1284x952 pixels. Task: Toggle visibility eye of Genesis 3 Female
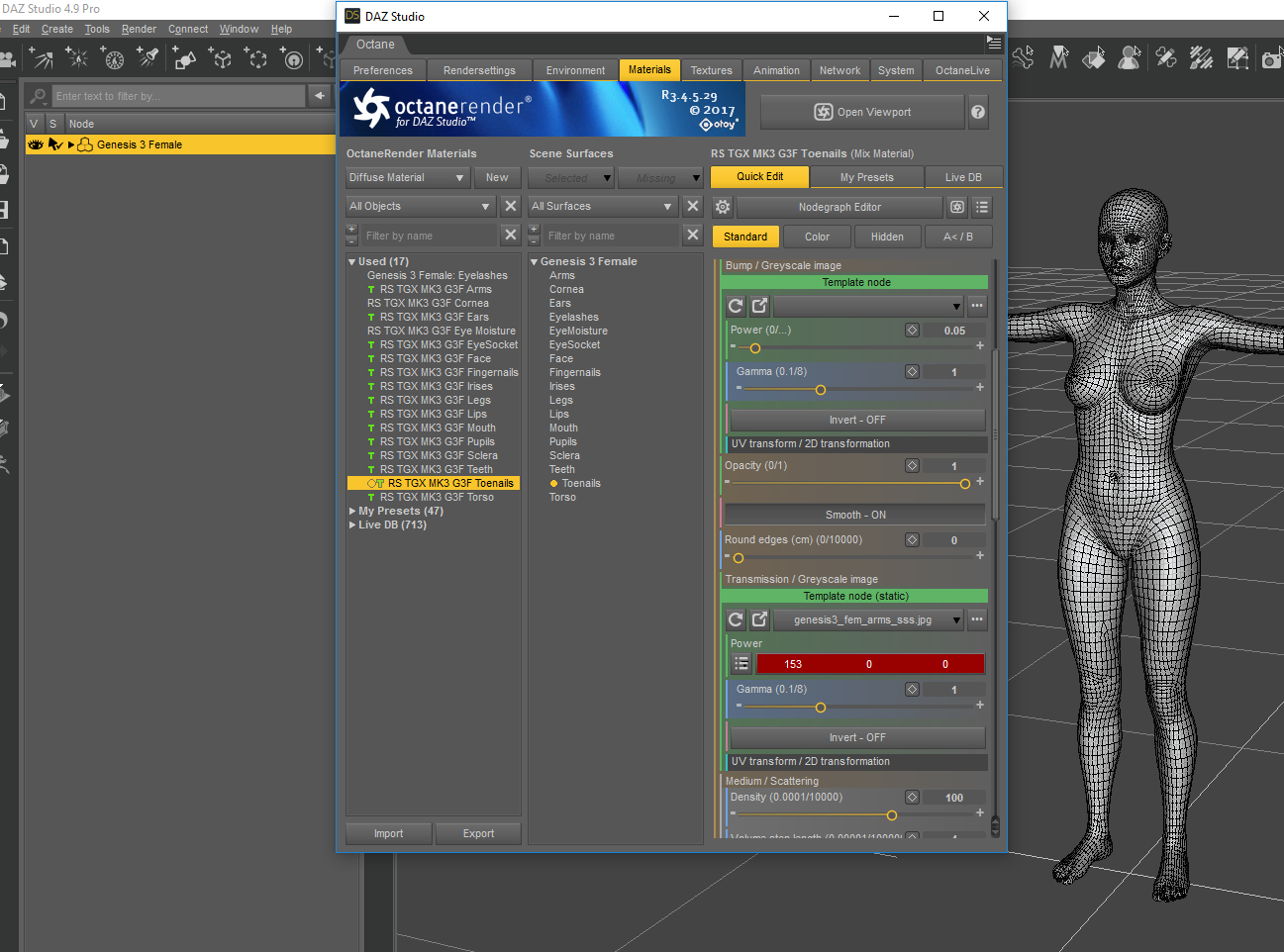tap(36, 144)
